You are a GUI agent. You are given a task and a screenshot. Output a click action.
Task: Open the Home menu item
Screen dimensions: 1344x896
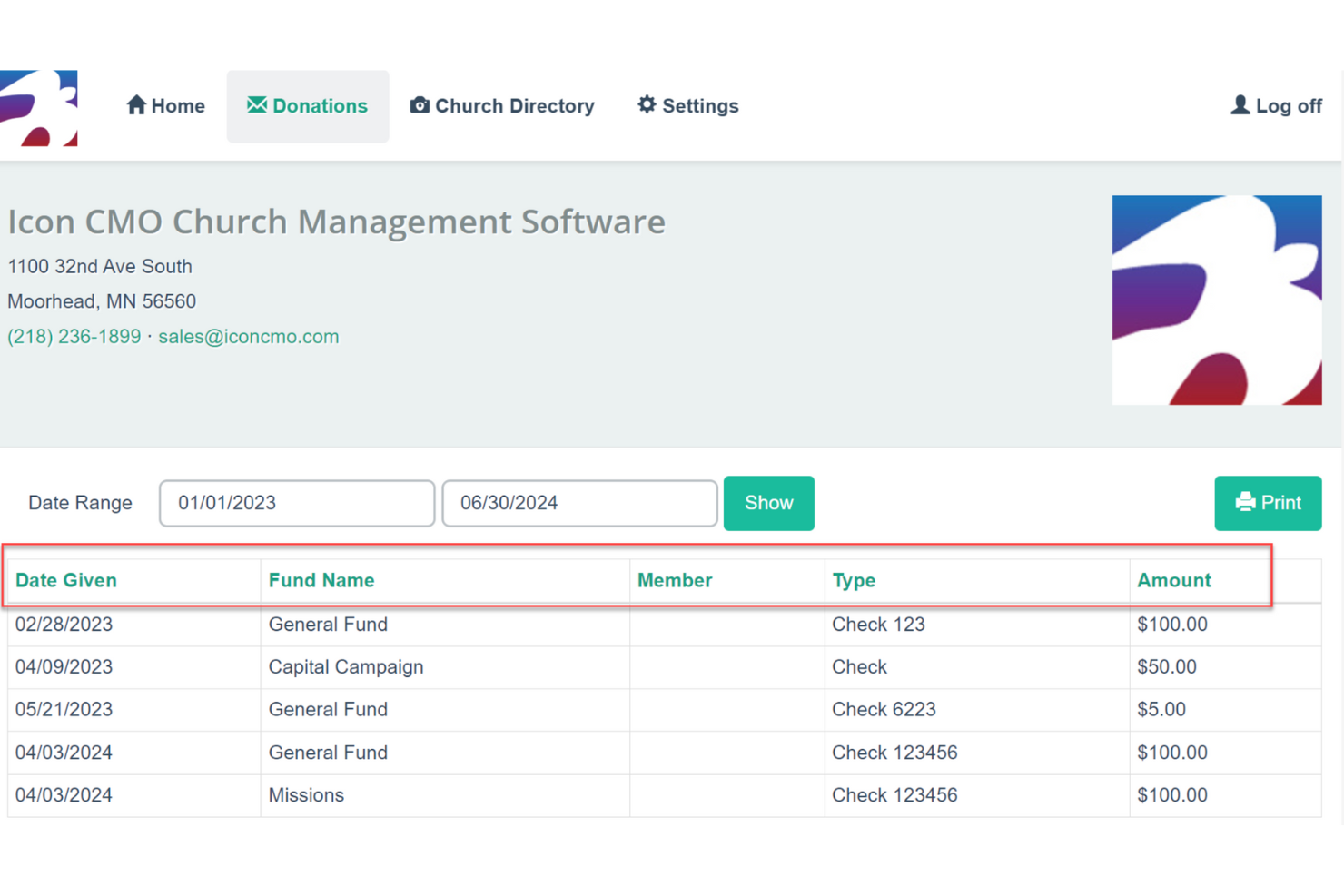165,106
